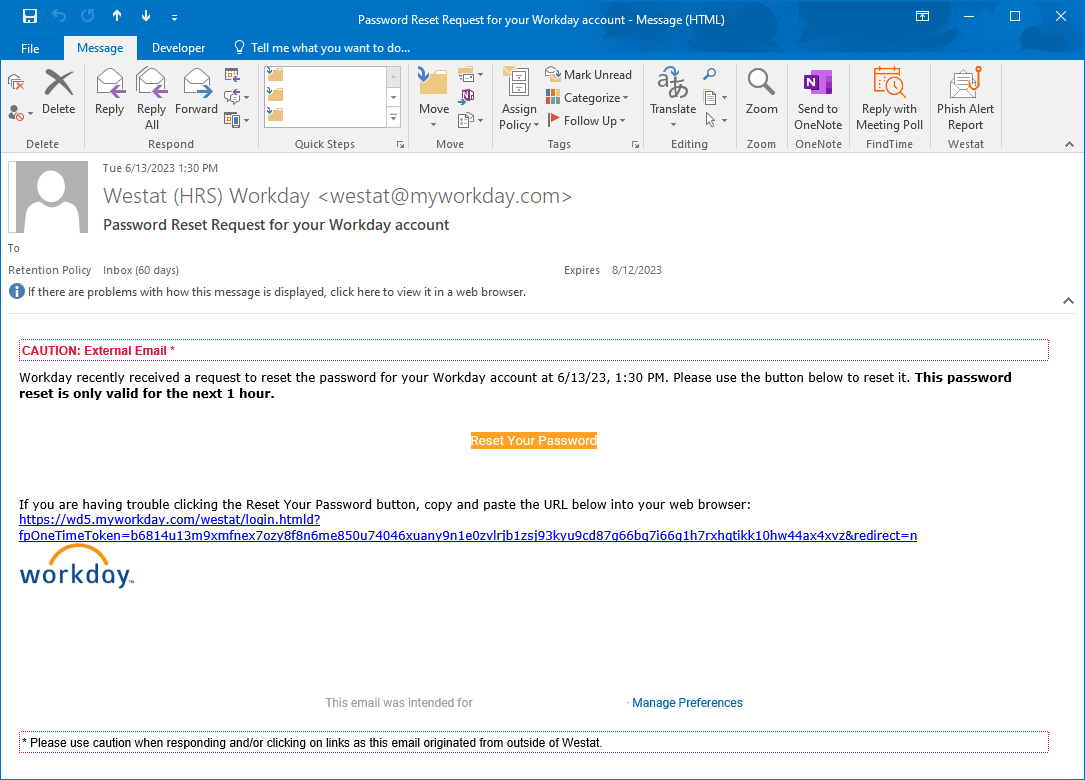Select the third Quick Steps folder item
This screenshot has height=780, width=1085.
coord(275,114)
